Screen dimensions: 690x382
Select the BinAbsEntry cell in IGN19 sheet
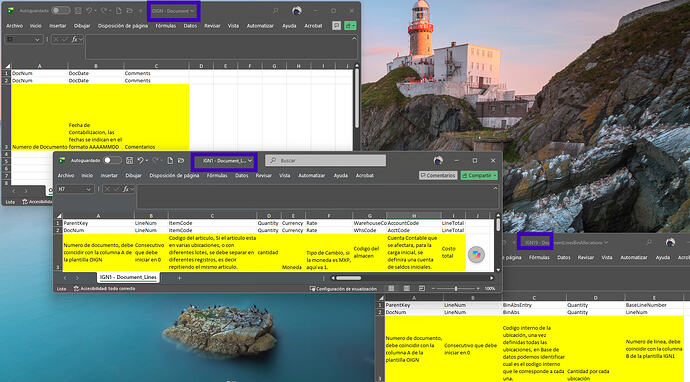pos(534,305)
